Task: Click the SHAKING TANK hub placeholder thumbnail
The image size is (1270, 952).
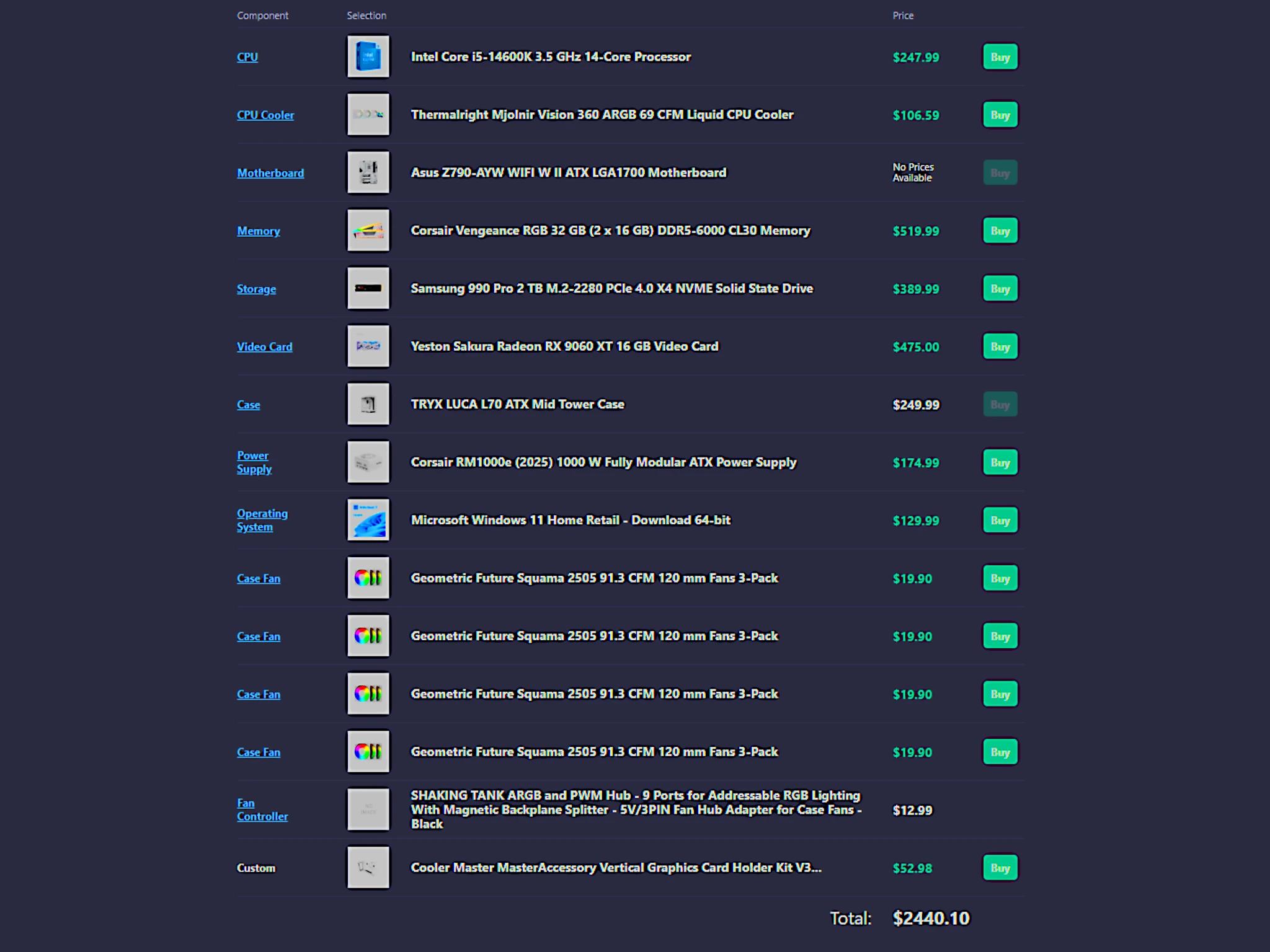Action: 368,809
